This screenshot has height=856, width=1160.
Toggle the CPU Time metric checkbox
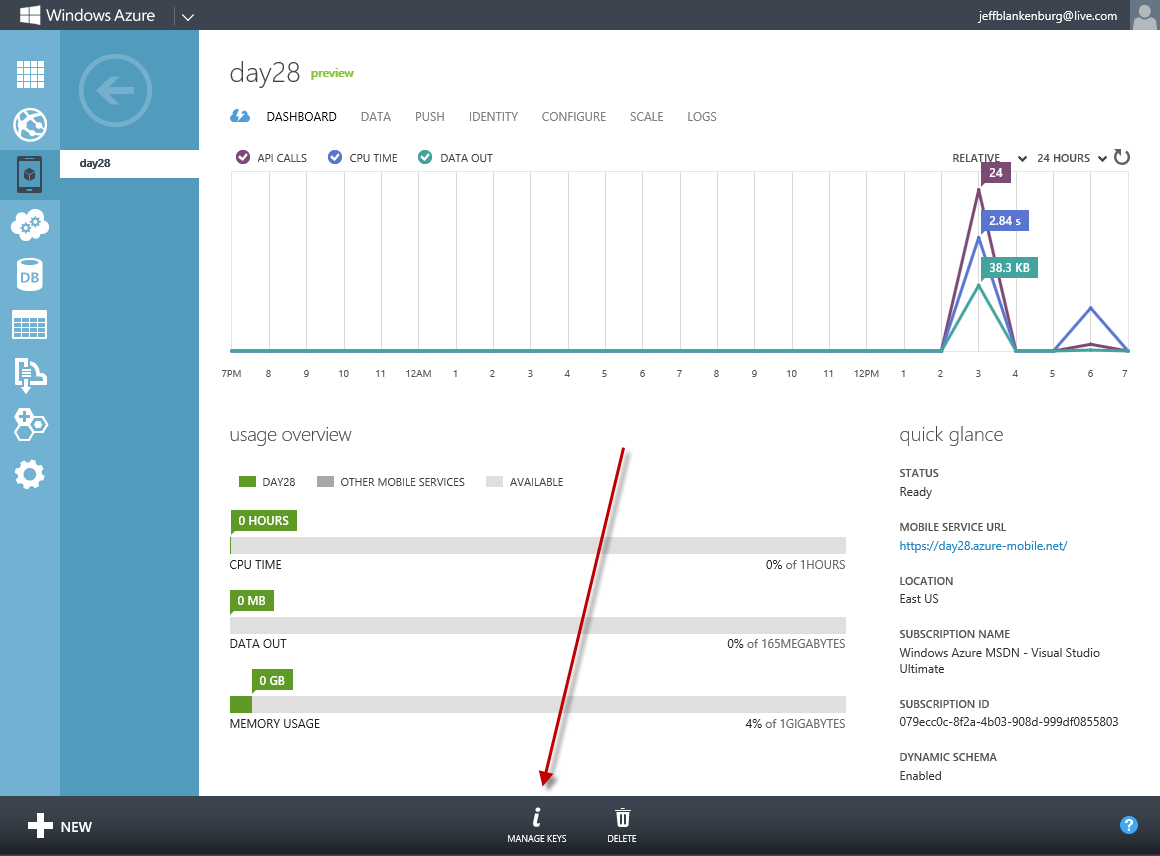[x=335, y=158]
